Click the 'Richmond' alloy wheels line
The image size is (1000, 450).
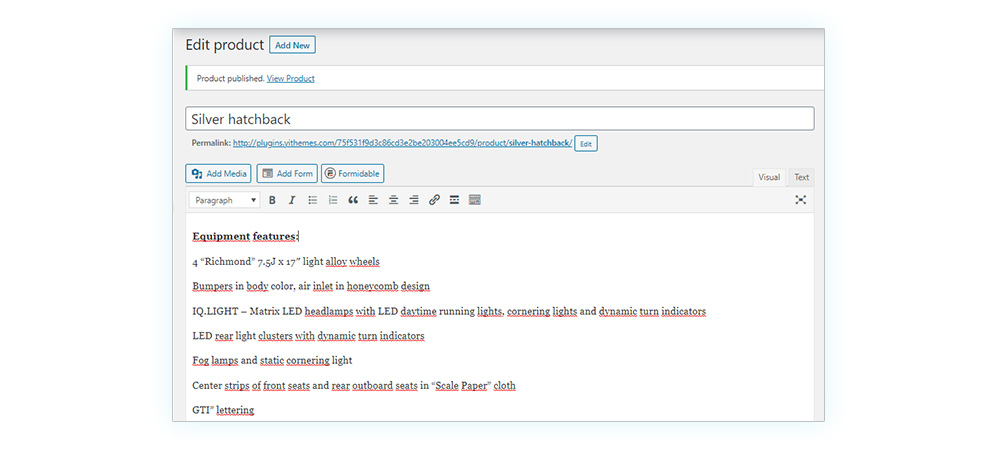pos(286,261)
